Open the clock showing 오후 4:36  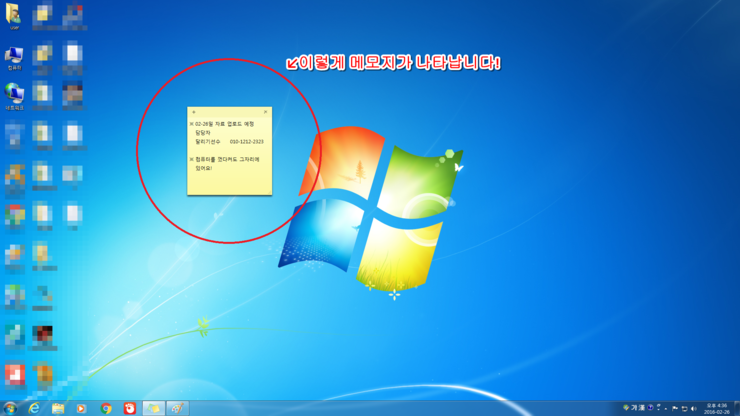click(716, 409)
